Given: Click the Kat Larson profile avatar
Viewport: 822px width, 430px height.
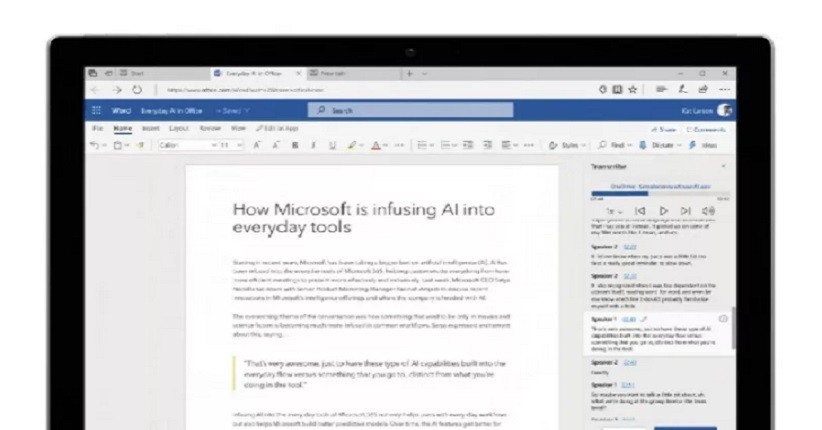Looking at the screenshot, I should pos(724,110).
